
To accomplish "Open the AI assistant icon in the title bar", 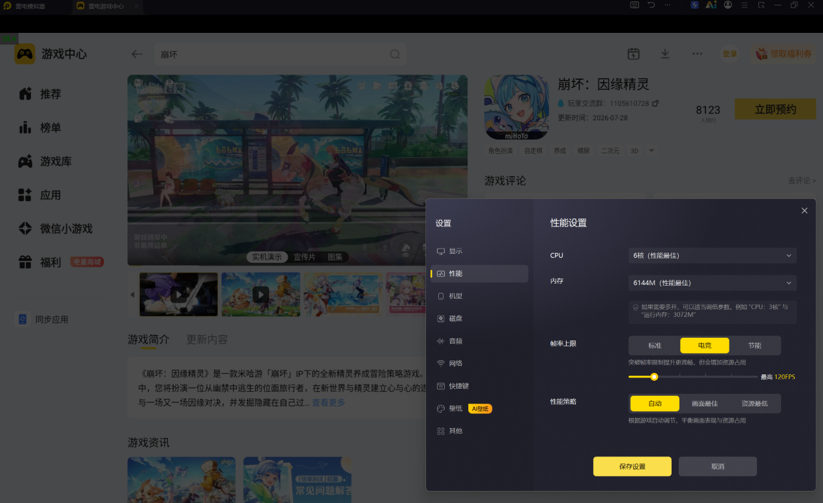I will click(711, 5).
